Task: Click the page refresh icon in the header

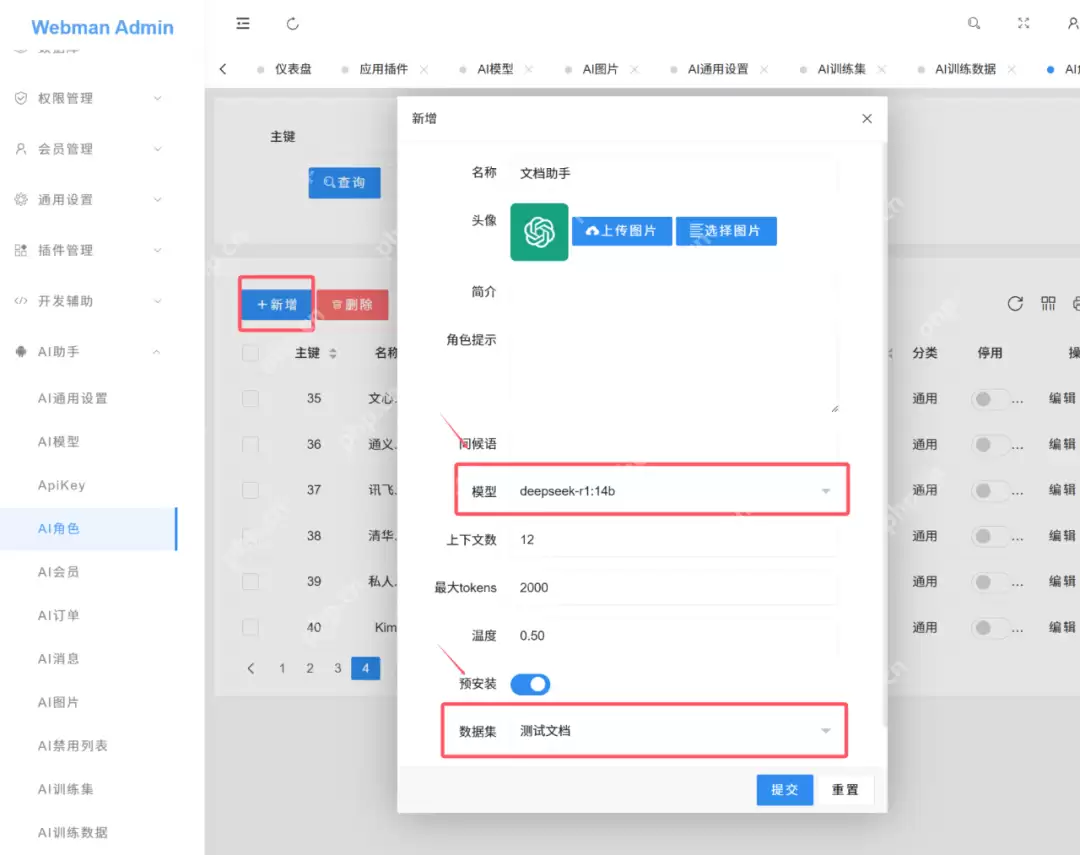Action: [291, 23]
